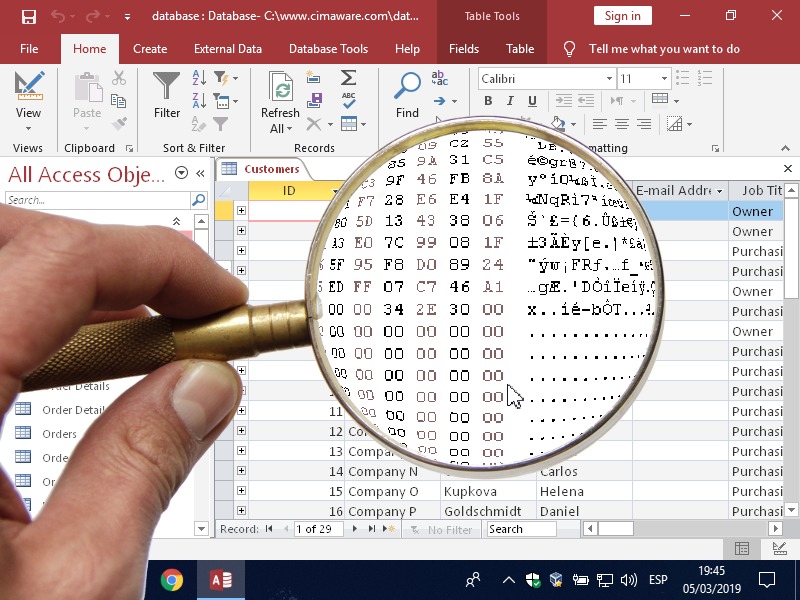
Task: Open the File tab
Action: 29,49
